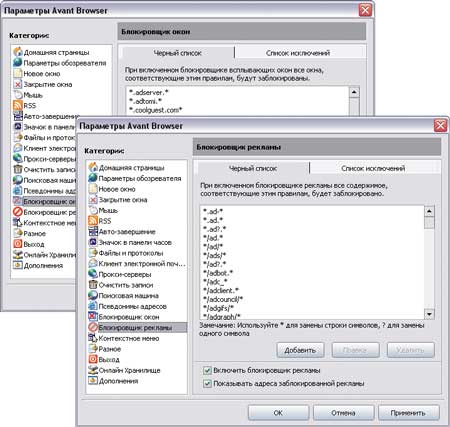Switch to Список исключений tab in ad blocker
This screenshot has width=450, height=427.
373,168
